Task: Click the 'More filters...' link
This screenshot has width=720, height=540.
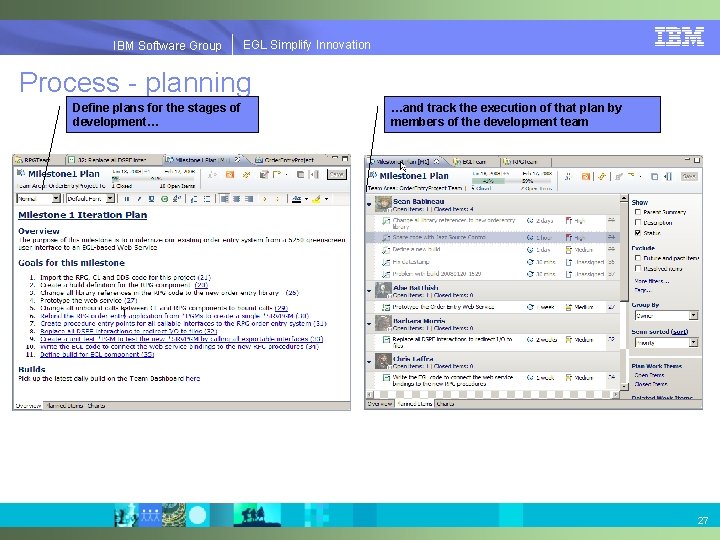Action: [x=652, y=281]
